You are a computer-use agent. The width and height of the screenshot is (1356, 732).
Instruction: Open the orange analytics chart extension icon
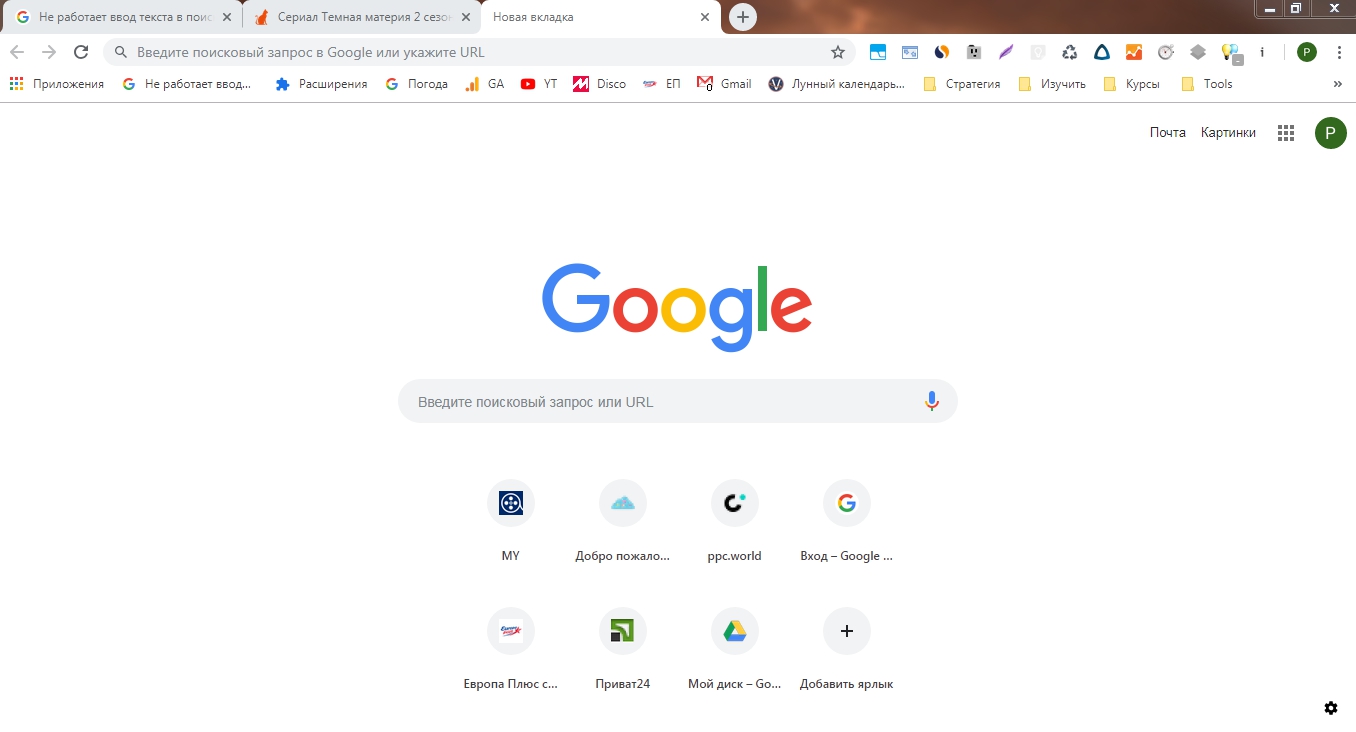coord(1134,52)
